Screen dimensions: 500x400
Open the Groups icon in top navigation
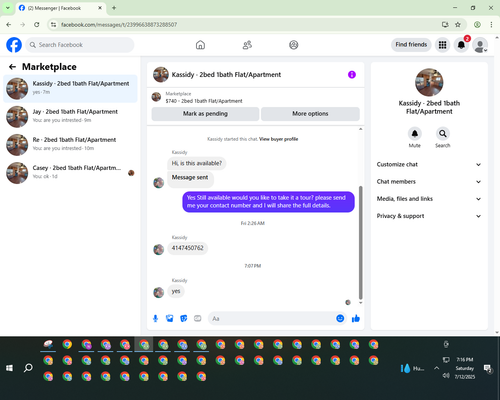pos(294,45)
